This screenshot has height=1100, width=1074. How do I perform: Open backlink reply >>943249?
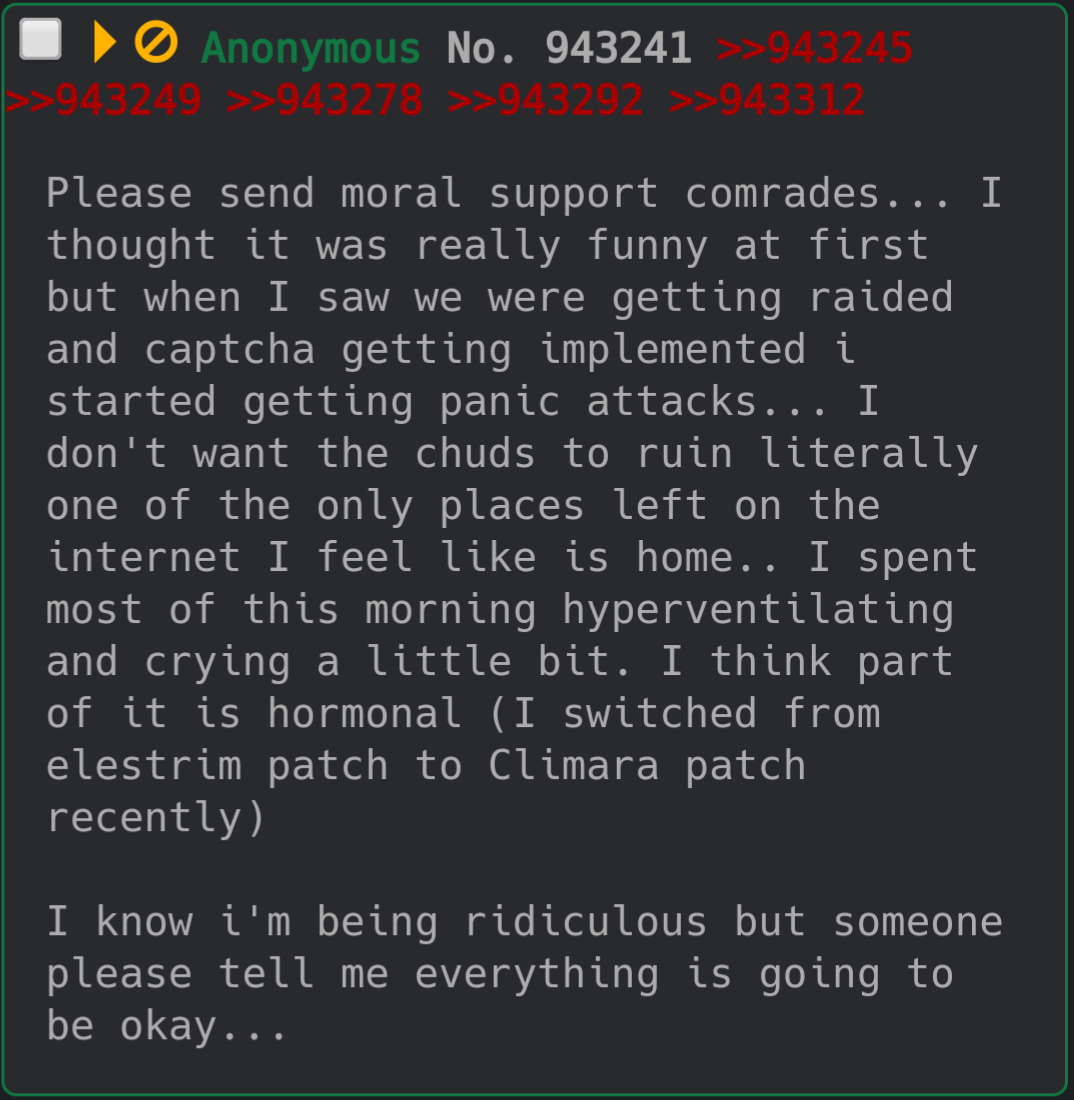click(103, 100)
